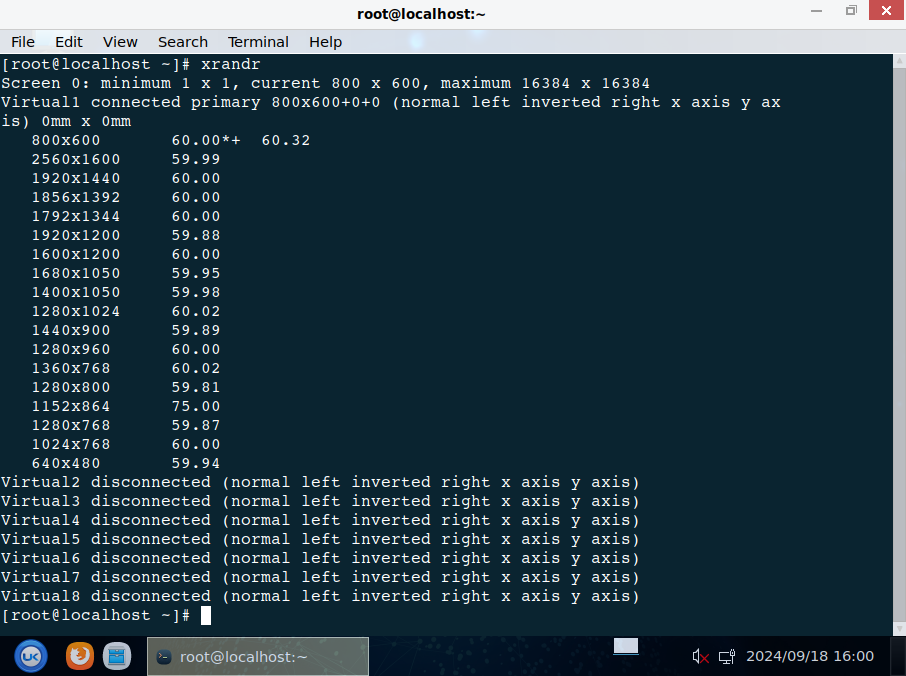Close the terminal window
The width and height of the screenshot is (906, 676).
click(883, 11)
